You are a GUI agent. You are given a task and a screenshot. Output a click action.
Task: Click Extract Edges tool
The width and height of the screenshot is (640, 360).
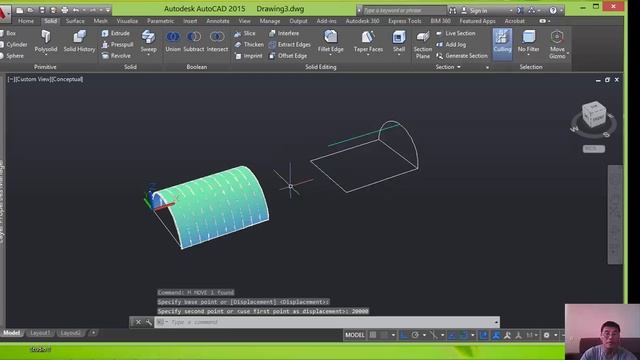point(290,44)
